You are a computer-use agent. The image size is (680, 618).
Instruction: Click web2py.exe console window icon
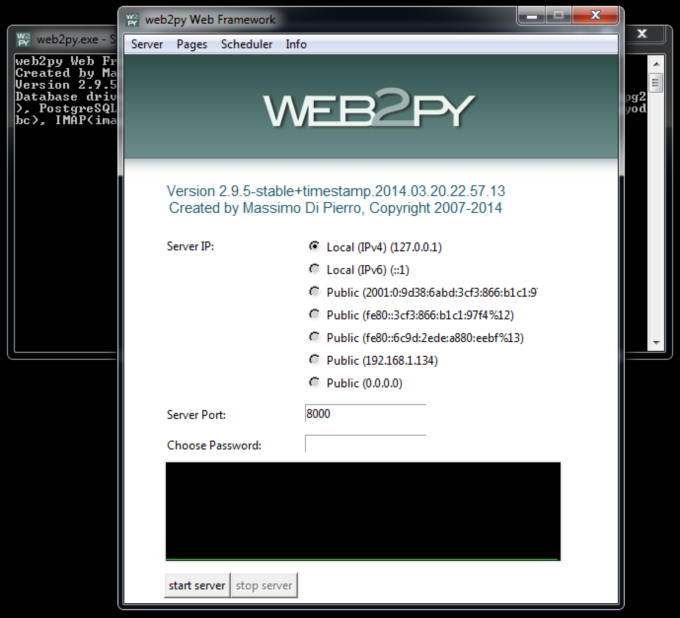point(23,39)
